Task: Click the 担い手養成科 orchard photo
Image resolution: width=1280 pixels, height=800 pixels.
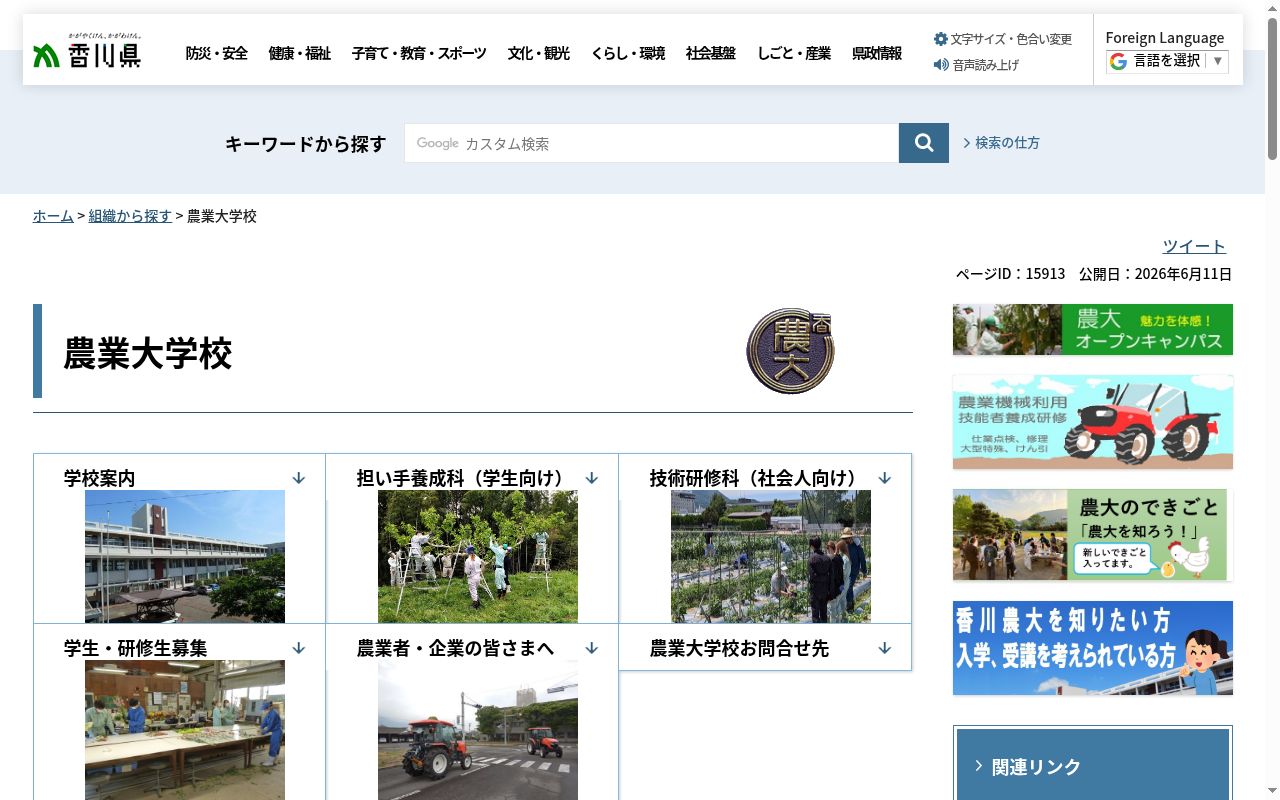Action: tap(478, 556)
